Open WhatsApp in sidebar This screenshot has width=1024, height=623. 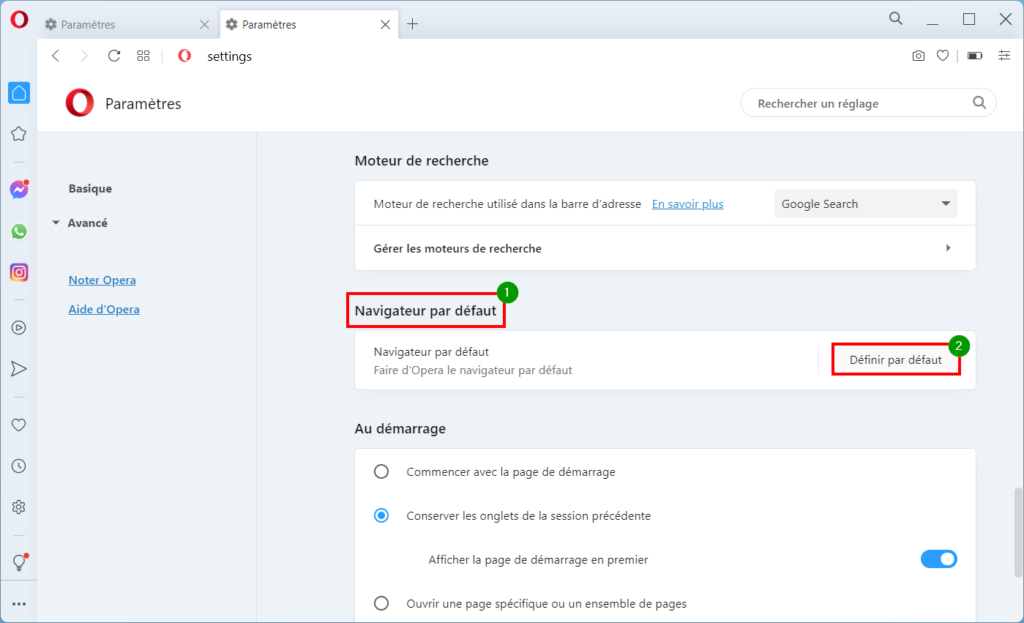coord(19,231)
